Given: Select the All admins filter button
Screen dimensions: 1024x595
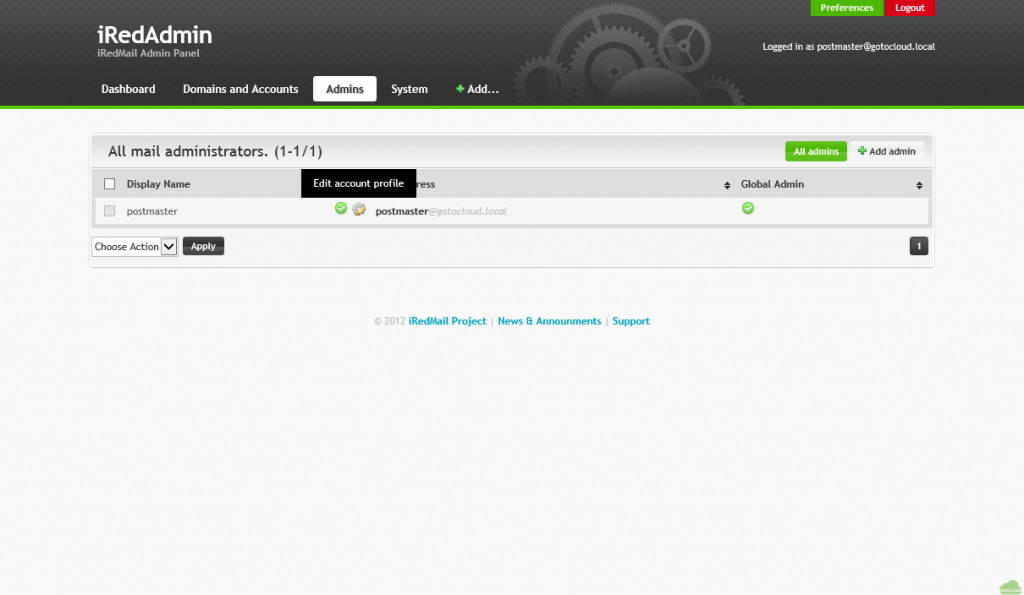Looking at the screenshot, I should pos(815,151).
